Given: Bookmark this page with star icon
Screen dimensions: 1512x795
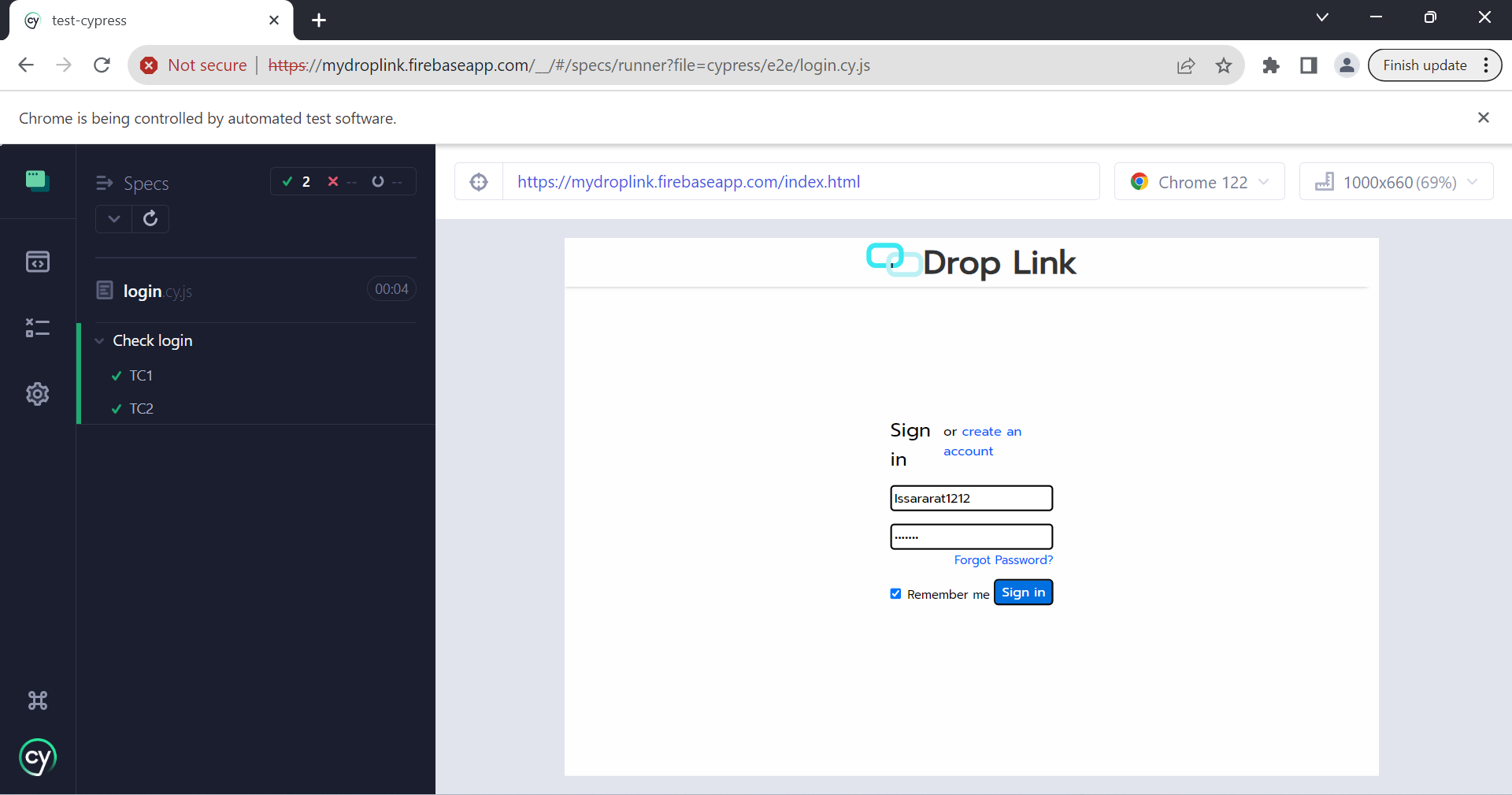Looking at the screenshot, I should coord(1223,65).
